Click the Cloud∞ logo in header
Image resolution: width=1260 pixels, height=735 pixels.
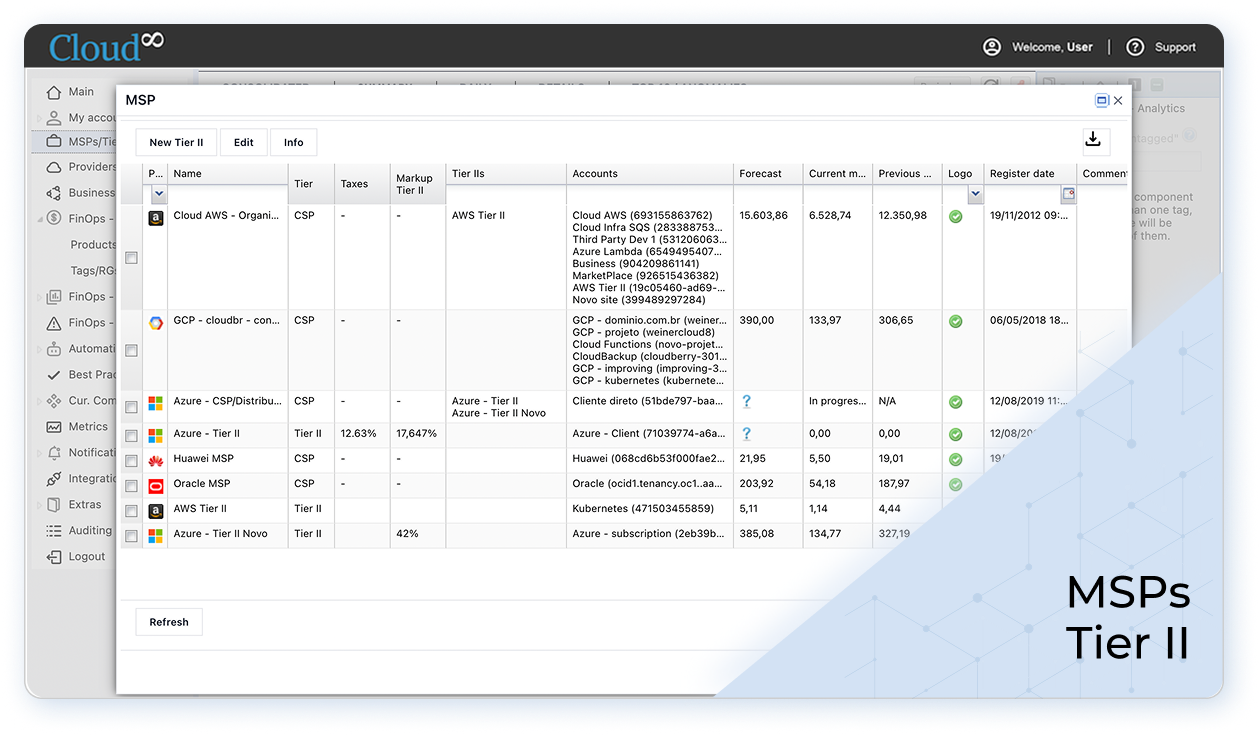coord(106,46)
